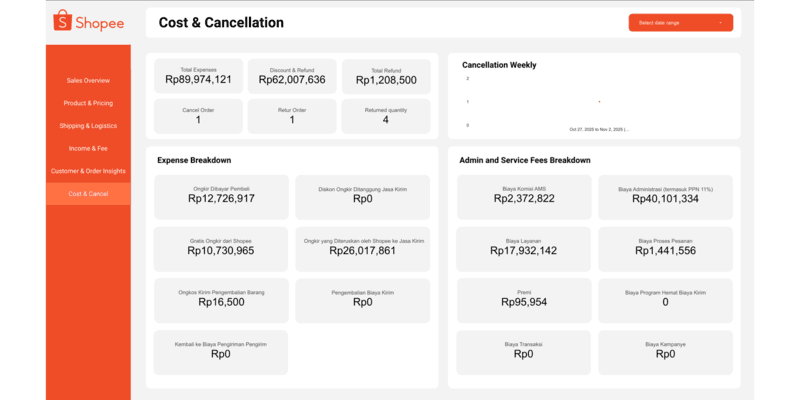The height and width of the screenshot is (400, 800).
Task: Click the Total Refund scorecard
Action: tap(386, 76)
